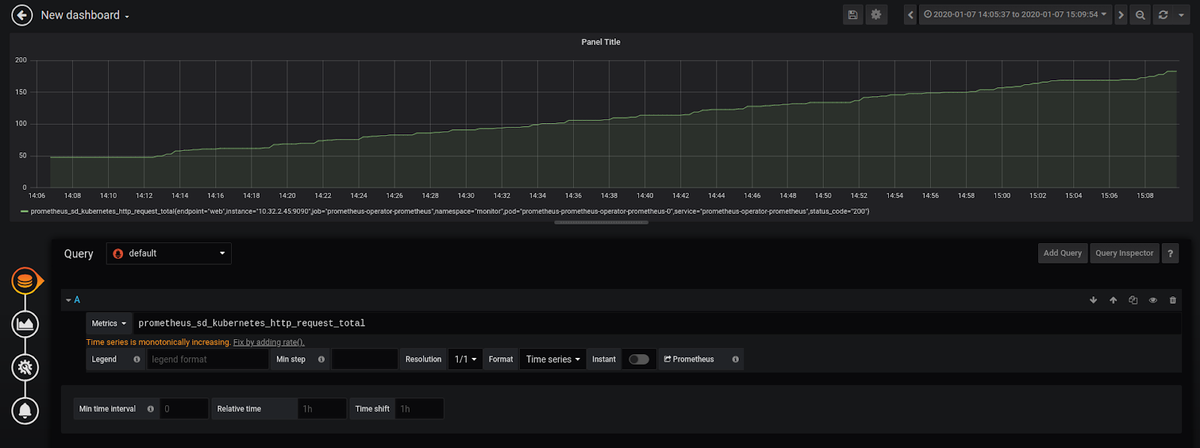Open the Resolution 1/1 dropdown
This screenshot has width=1200, height=448.
(466, 359)
